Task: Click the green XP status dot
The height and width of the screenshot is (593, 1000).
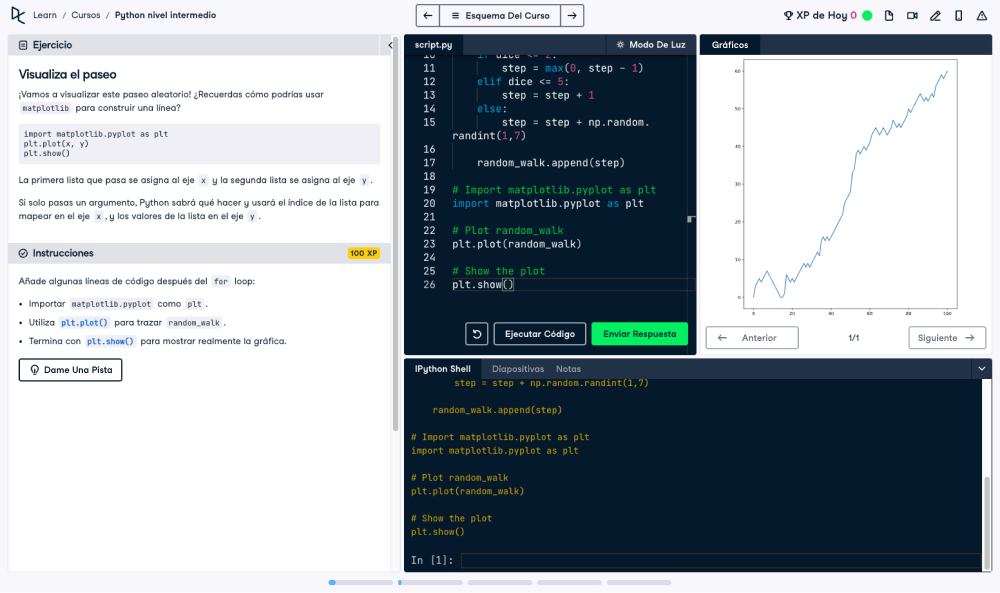Action: coord(865,15)
